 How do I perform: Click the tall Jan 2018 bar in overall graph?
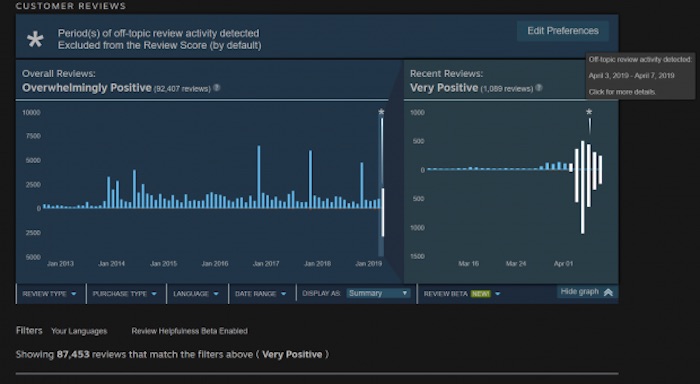point(310,179)
